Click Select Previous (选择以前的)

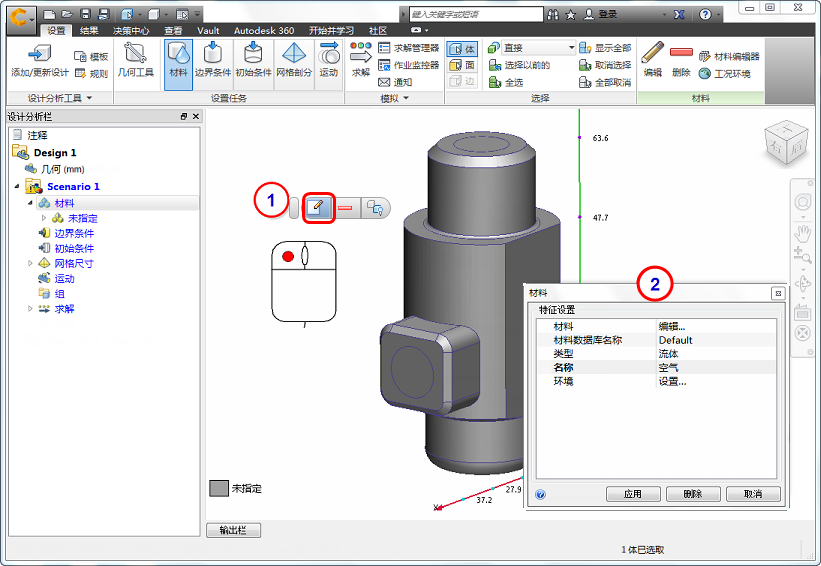(519, 65)
